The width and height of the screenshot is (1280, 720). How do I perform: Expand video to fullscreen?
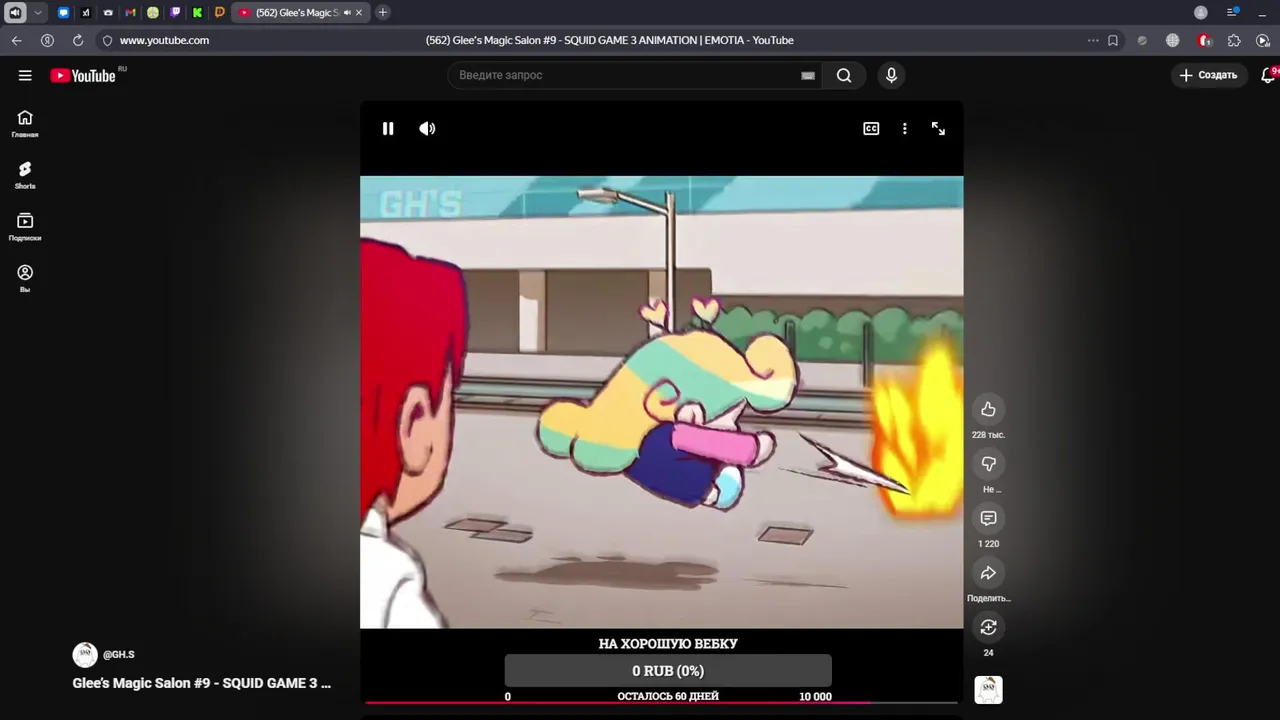coord(938,128)
